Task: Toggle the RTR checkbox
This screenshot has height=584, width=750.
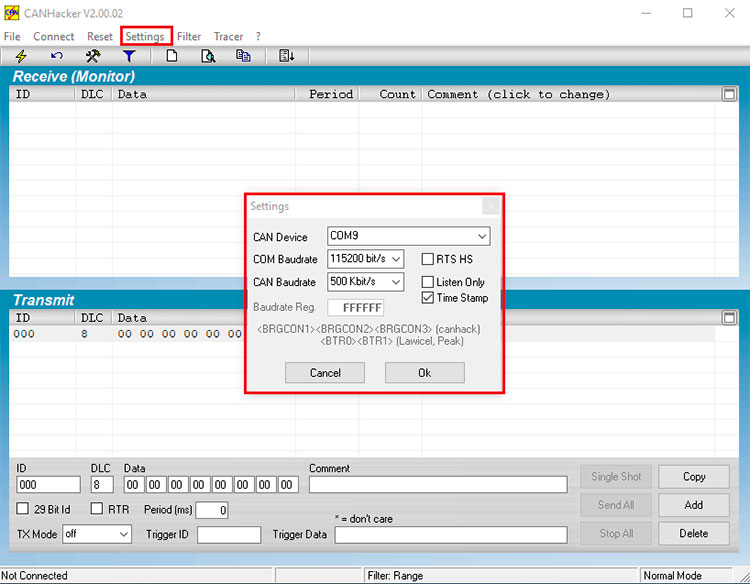Action: (97, 508)
